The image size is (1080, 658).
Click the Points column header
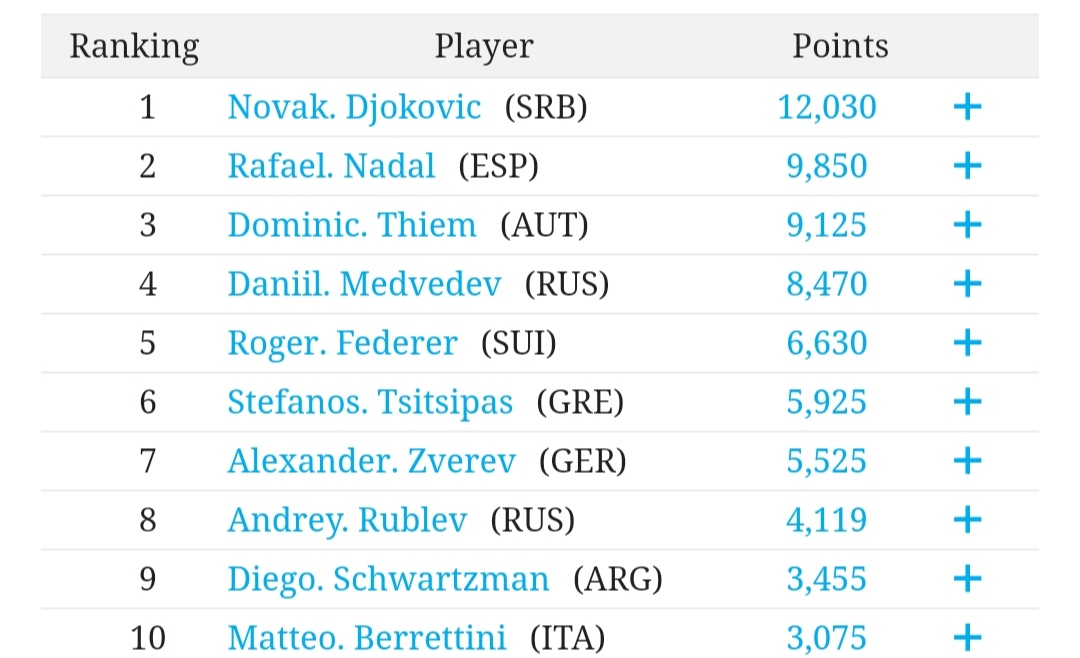coord(840,46)
